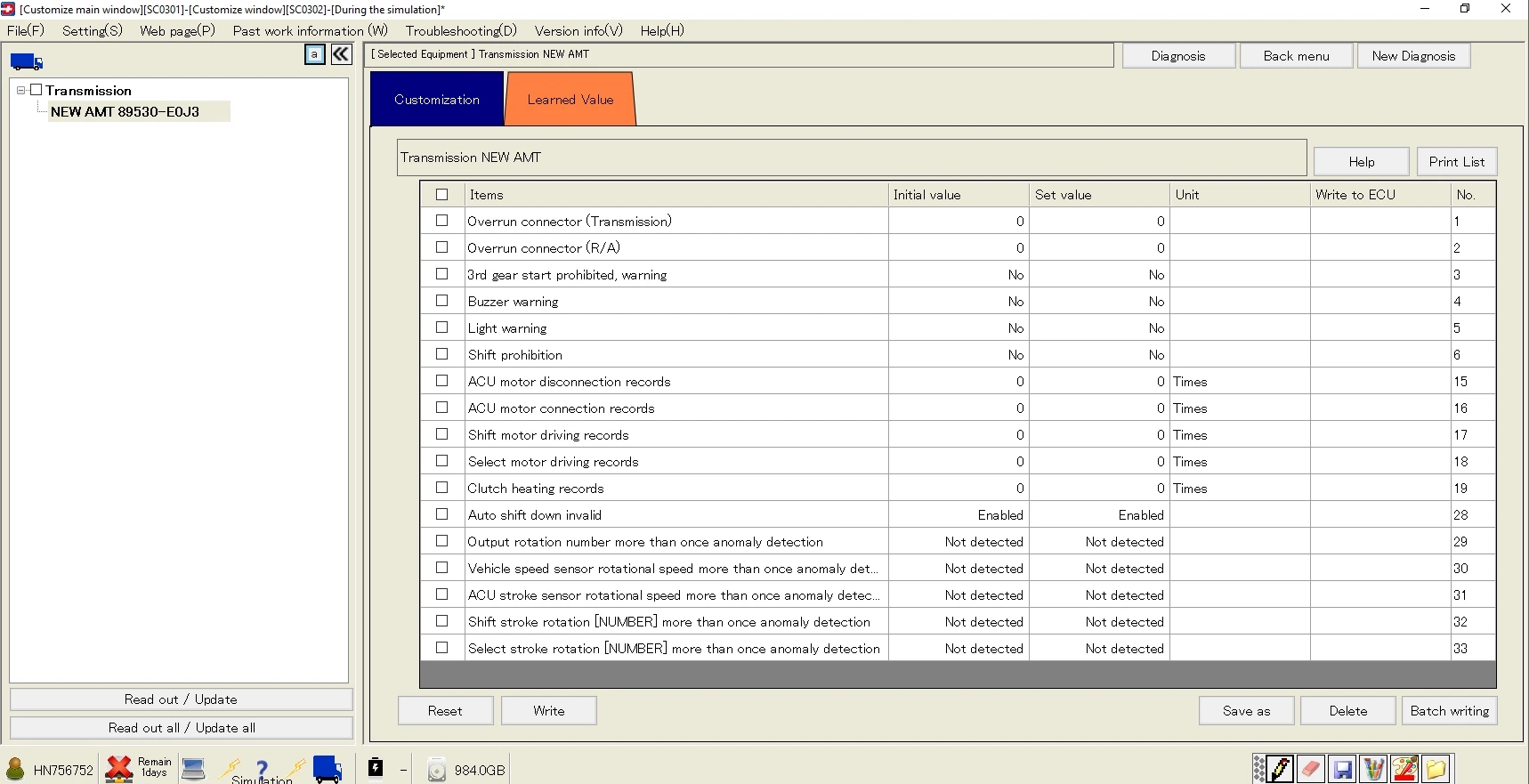Toggle the select-all checkbox in the Items header
This screenshot has width=1529, height=784.
[x=441, y=194]
